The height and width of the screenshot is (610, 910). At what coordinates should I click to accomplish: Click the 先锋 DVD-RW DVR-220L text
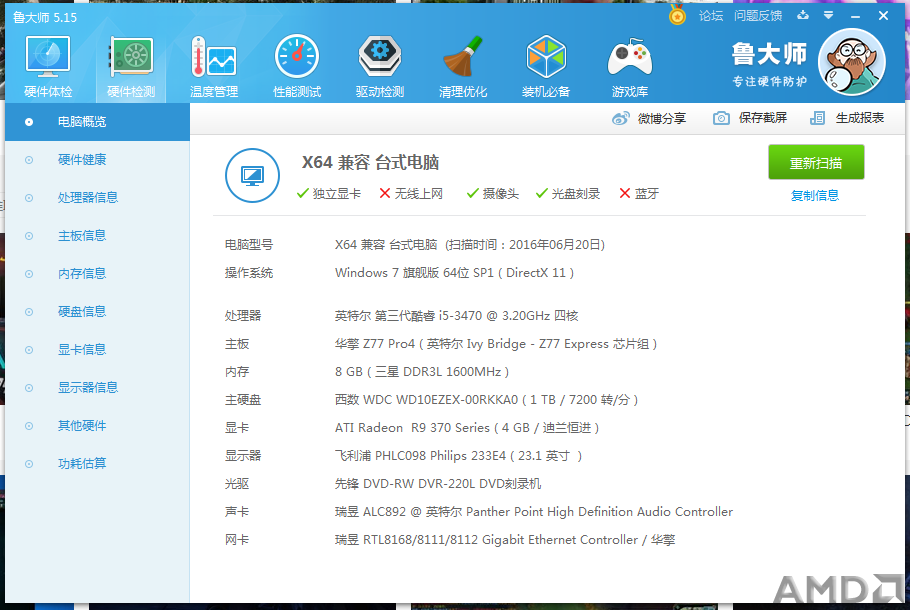click(x=438, y=483)
